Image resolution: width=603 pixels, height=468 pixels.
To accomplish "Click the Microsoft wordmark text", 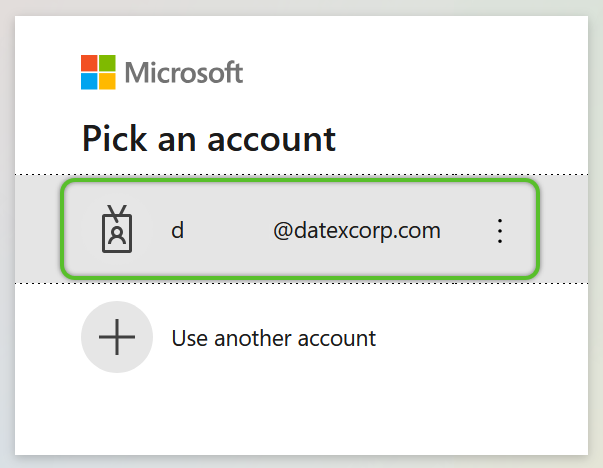I will (x=184, y=72).
